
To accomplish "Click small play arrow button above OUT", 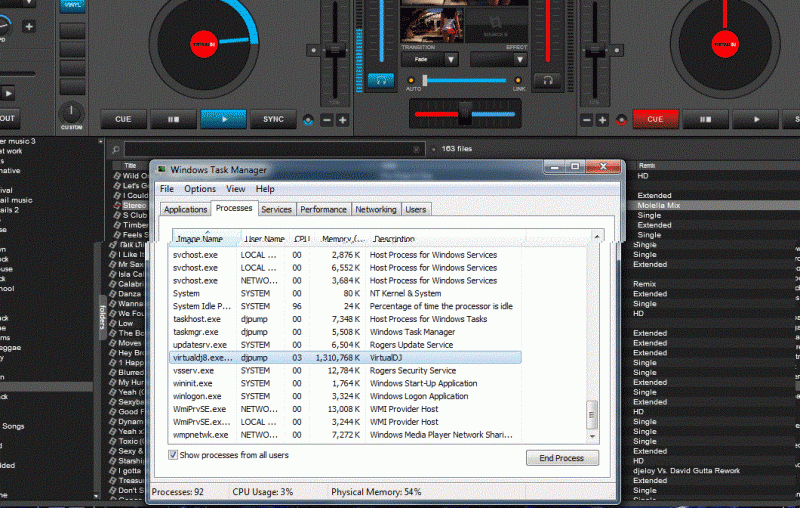I will pyautogui.click(x=8, y=93).
